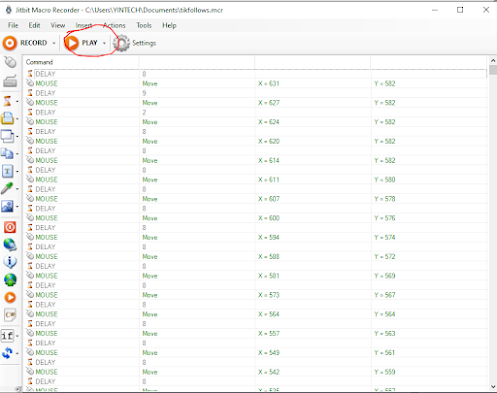Click the color picker eyedropper icon

pos(7,189)
